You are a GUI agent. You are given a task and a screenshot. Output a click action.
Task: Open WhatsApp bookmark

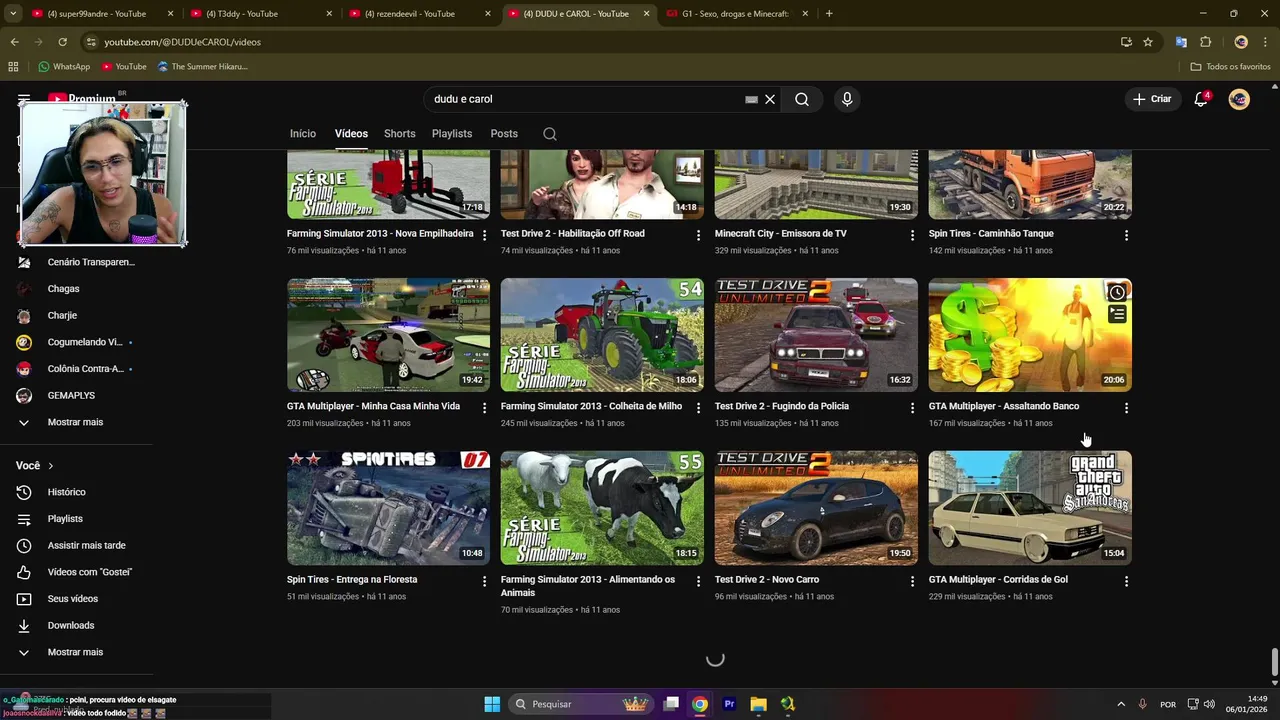tap(64, 67)
